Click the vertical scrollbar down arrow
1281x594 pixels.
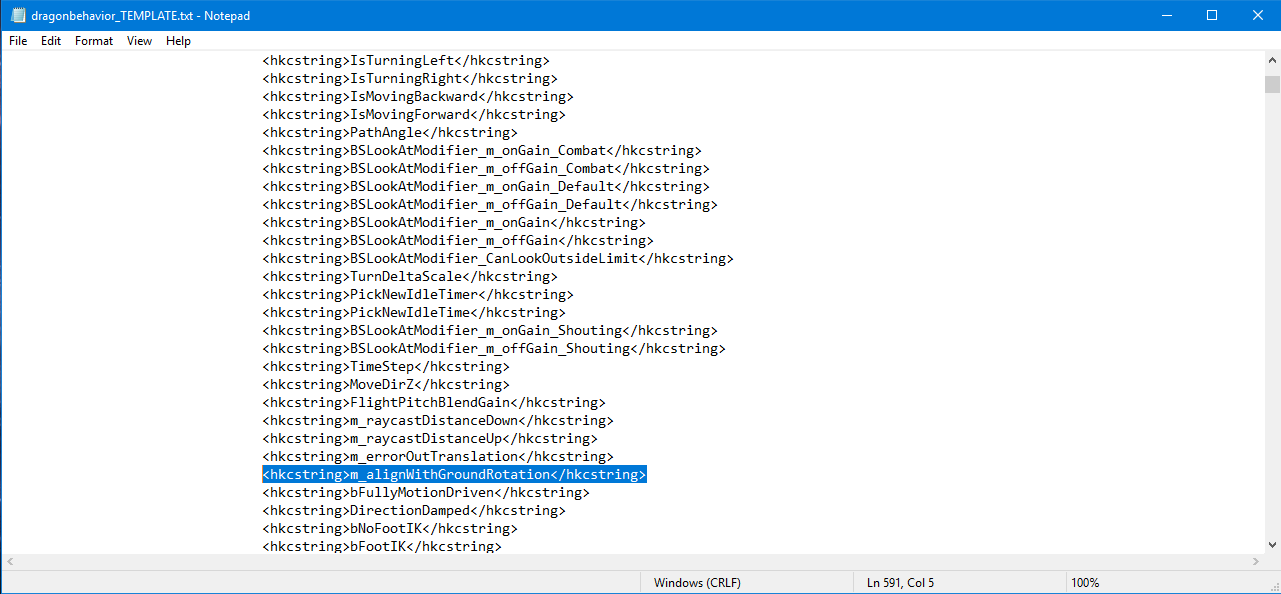(1272, 545)
